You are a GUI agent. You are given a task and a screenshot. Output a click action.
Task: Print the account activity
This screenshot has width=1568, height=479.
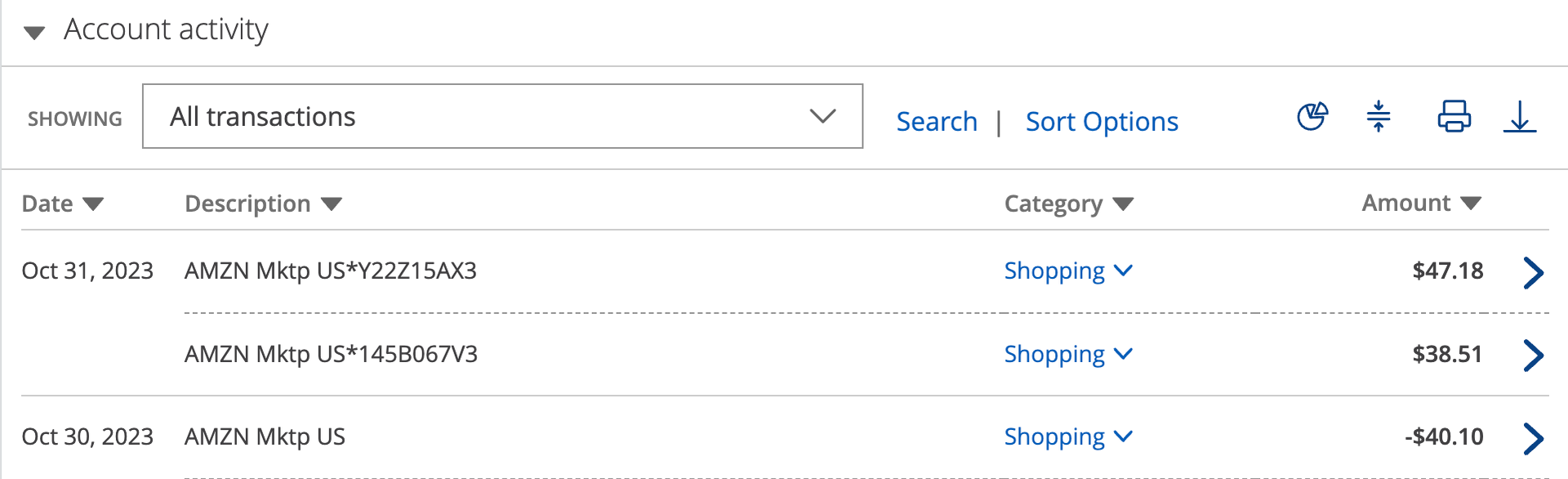click(x=1454, y=117)
